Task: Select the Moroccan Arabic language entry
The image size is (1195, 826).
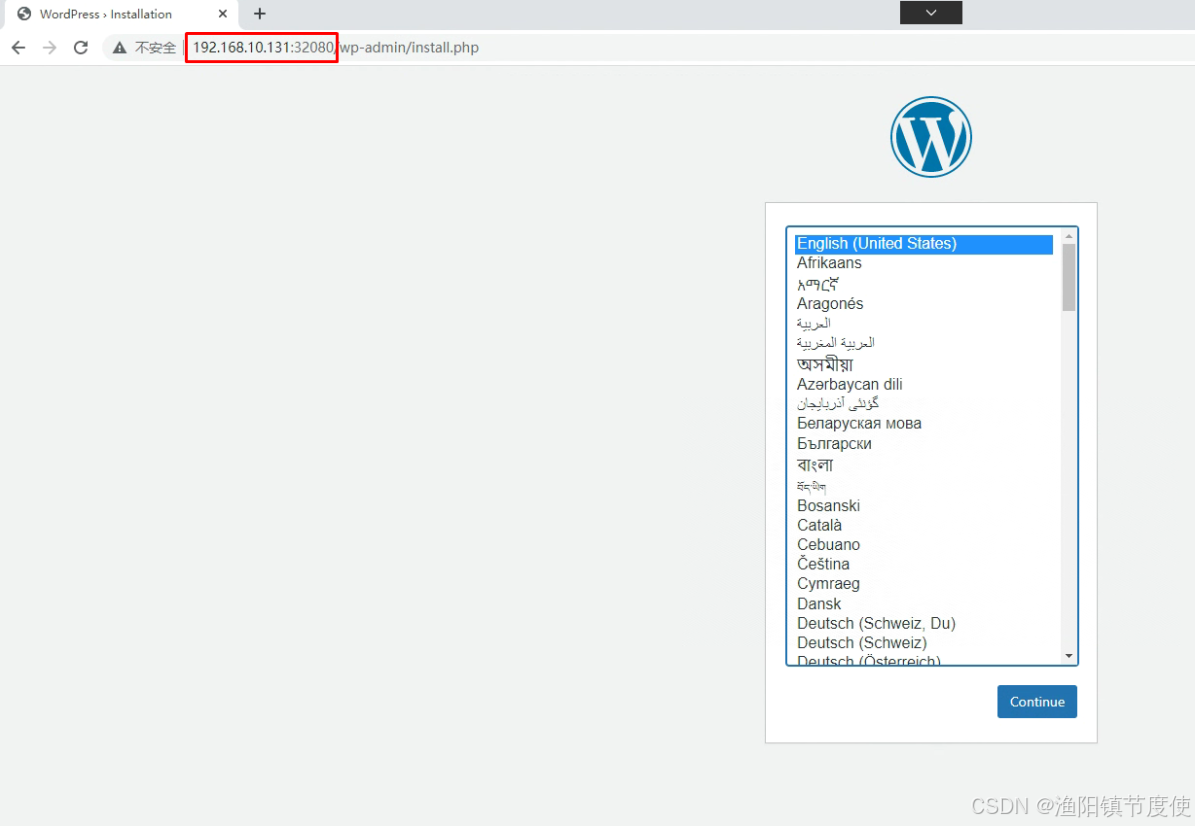Action: coord(924,343)
